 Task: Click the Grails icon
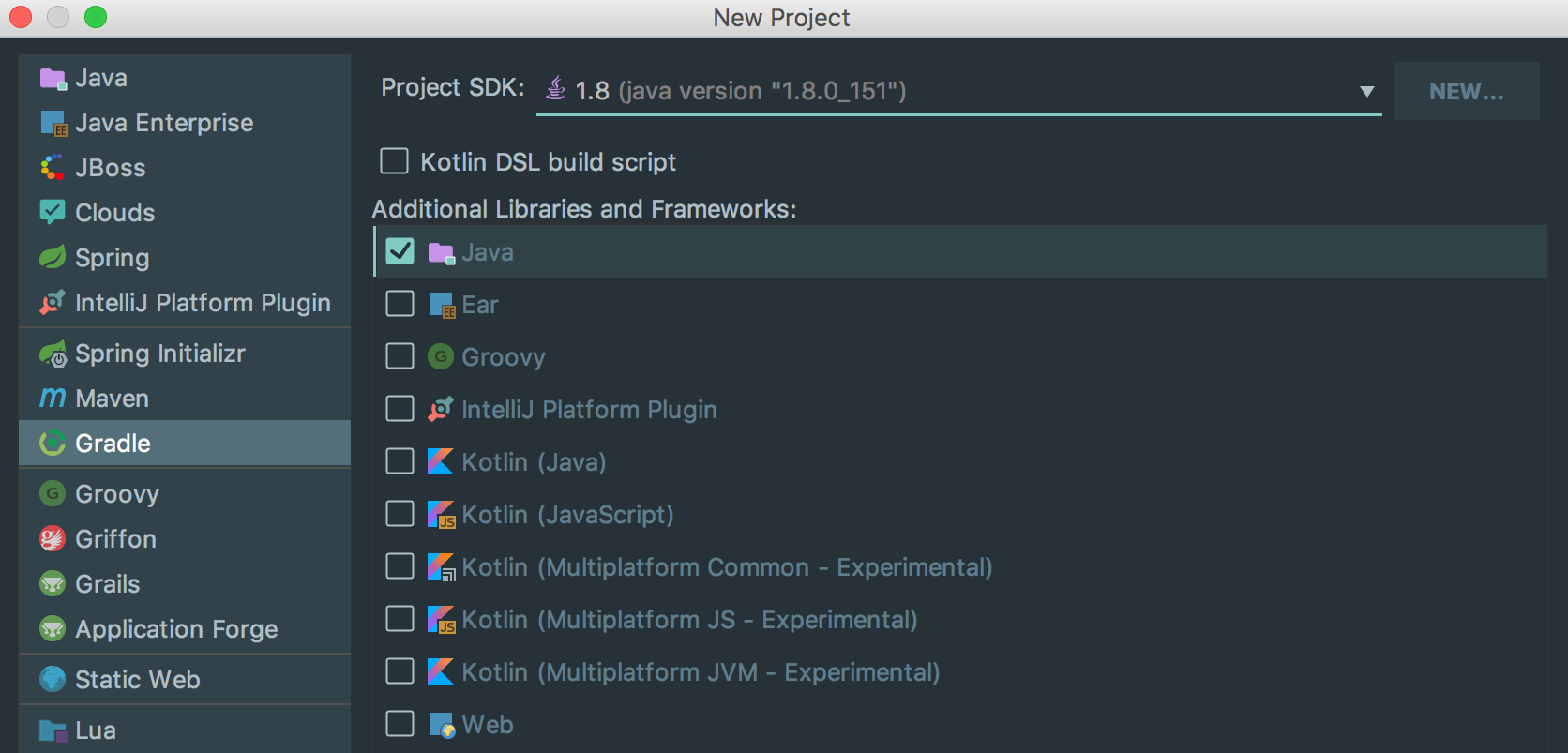(x=53, y=583)
